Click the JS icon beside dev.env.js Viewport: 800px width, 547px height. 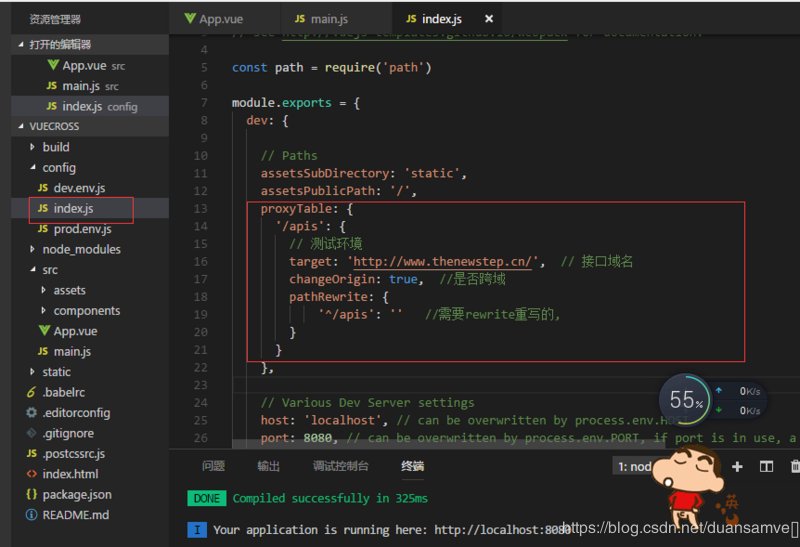43,188
